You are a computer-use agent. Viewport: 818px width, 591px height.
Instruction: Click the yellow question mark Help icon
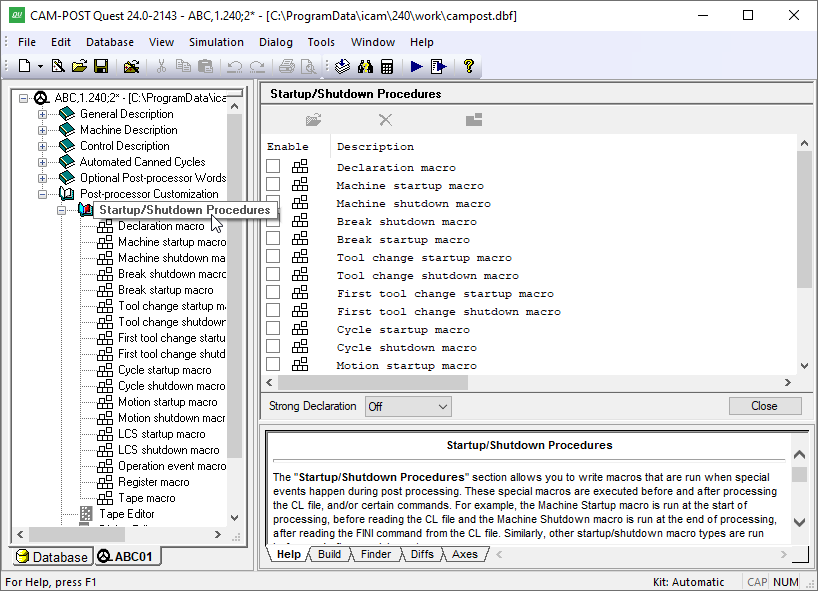[468, 66]
